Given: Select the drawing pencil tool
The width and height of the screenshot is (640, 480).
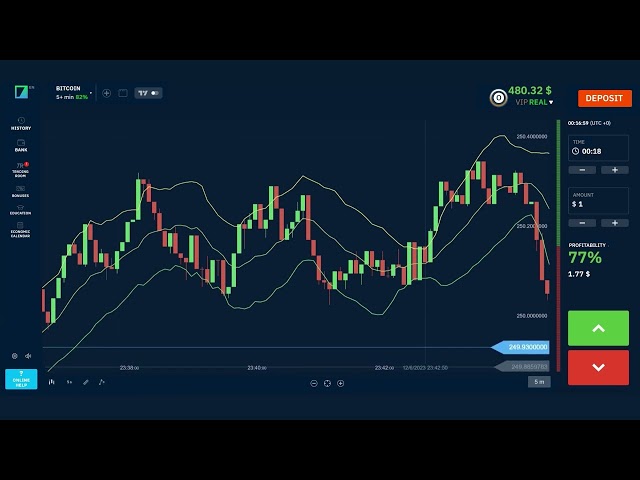Looking at the screenshot, I should tap(86, 382).
